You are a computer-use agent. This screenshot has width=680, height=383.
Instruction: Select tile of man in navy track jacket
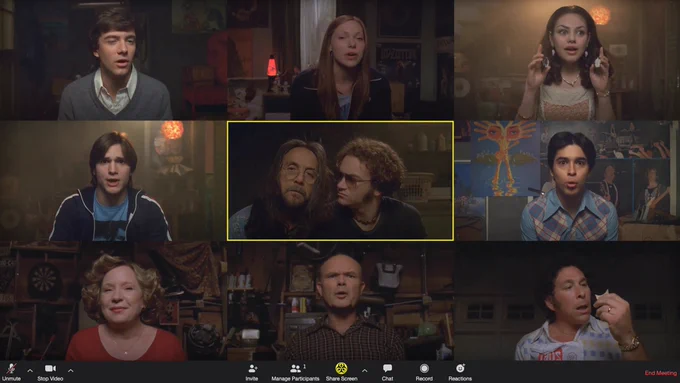pos(113,181)
